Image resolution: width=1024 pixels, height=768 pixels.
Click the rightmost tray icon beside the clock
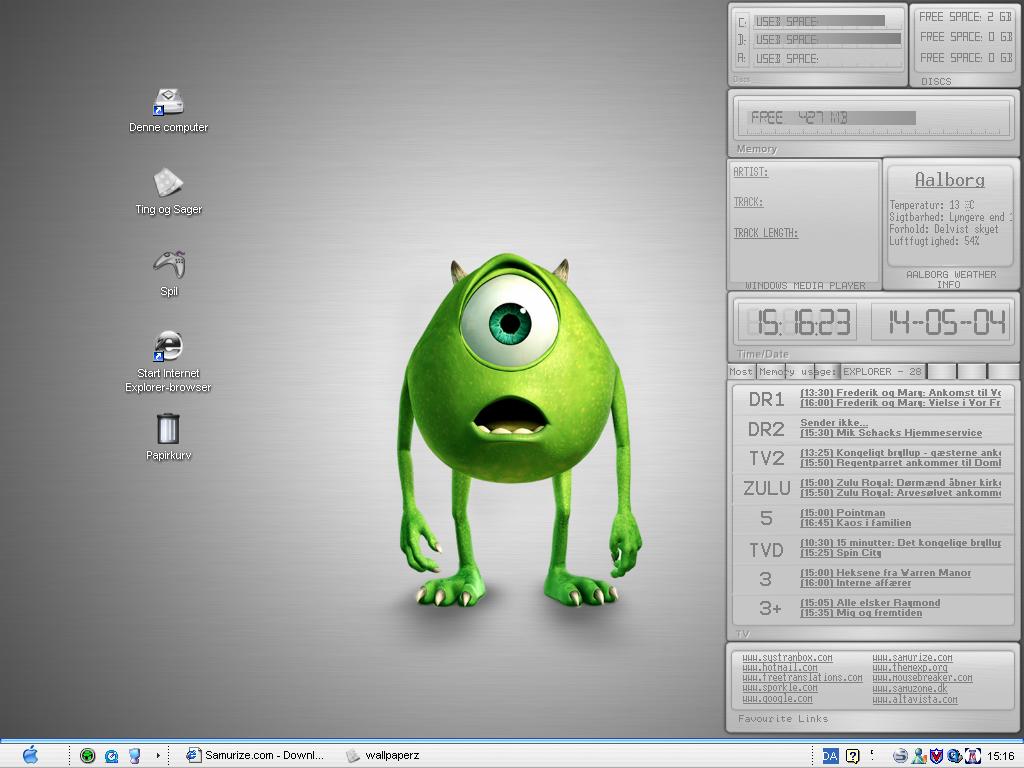(972, 756)
